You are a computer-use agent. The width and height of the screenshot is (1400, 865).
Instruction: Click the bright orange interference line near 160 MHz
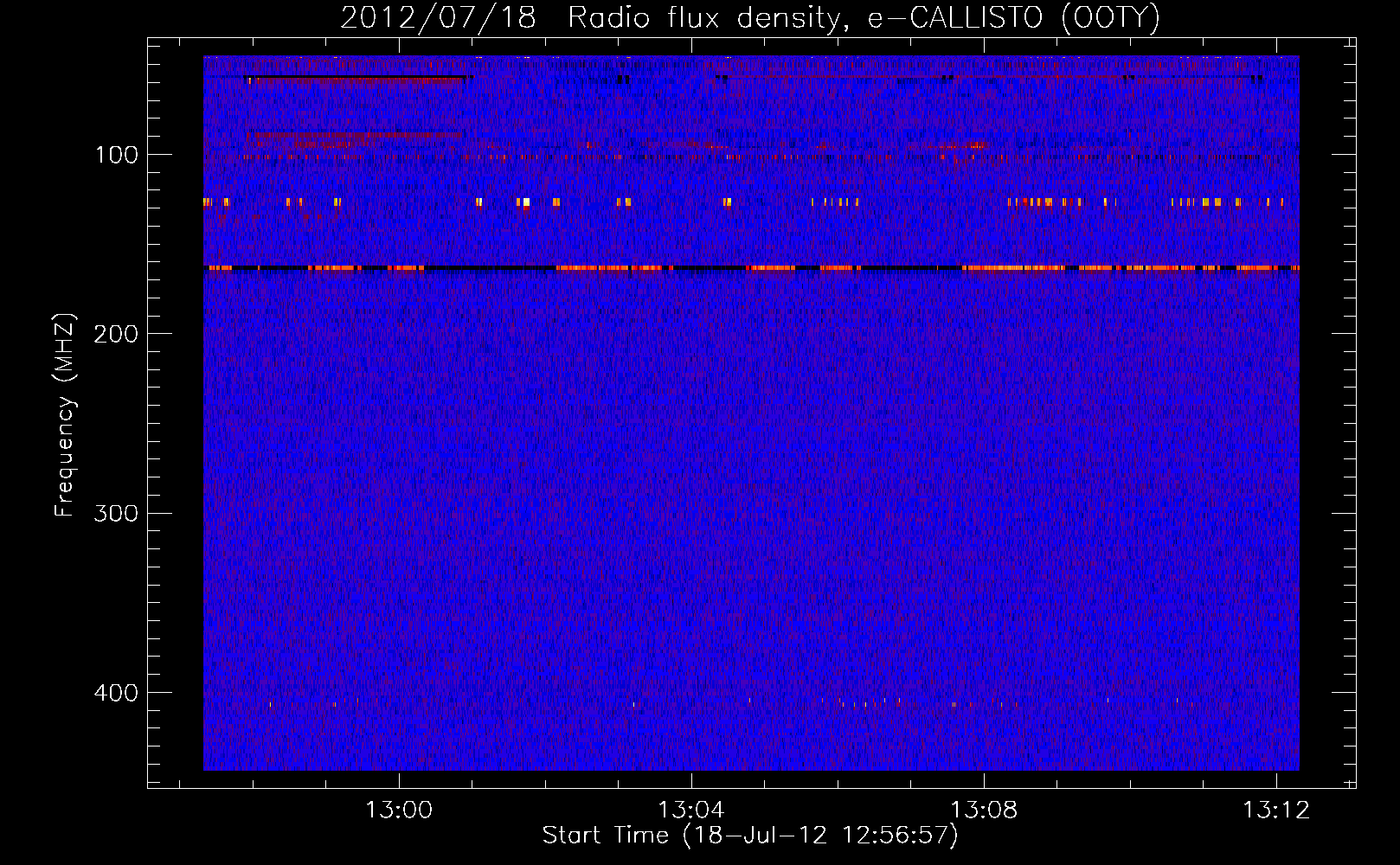[x=751, y=268]
